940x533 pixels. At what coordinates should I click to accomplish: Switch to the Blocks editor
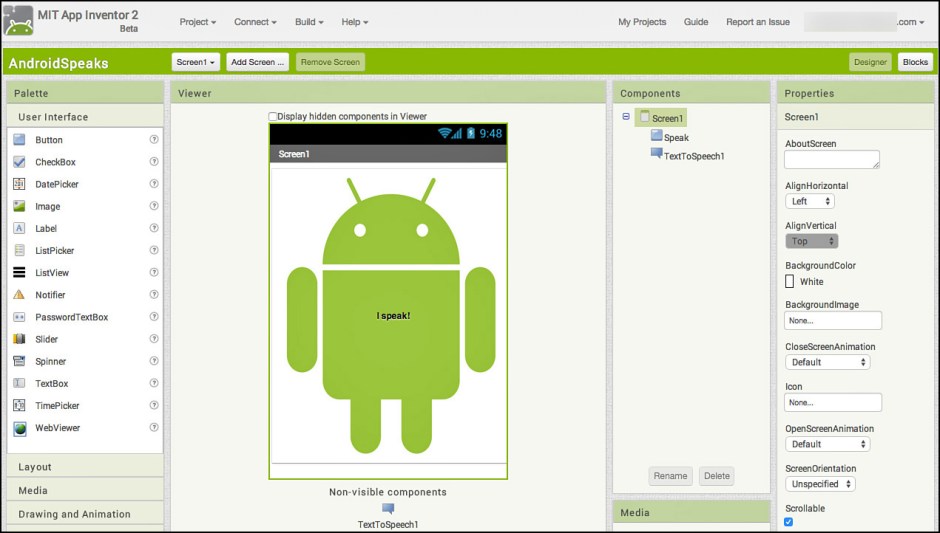click(915, 62)
